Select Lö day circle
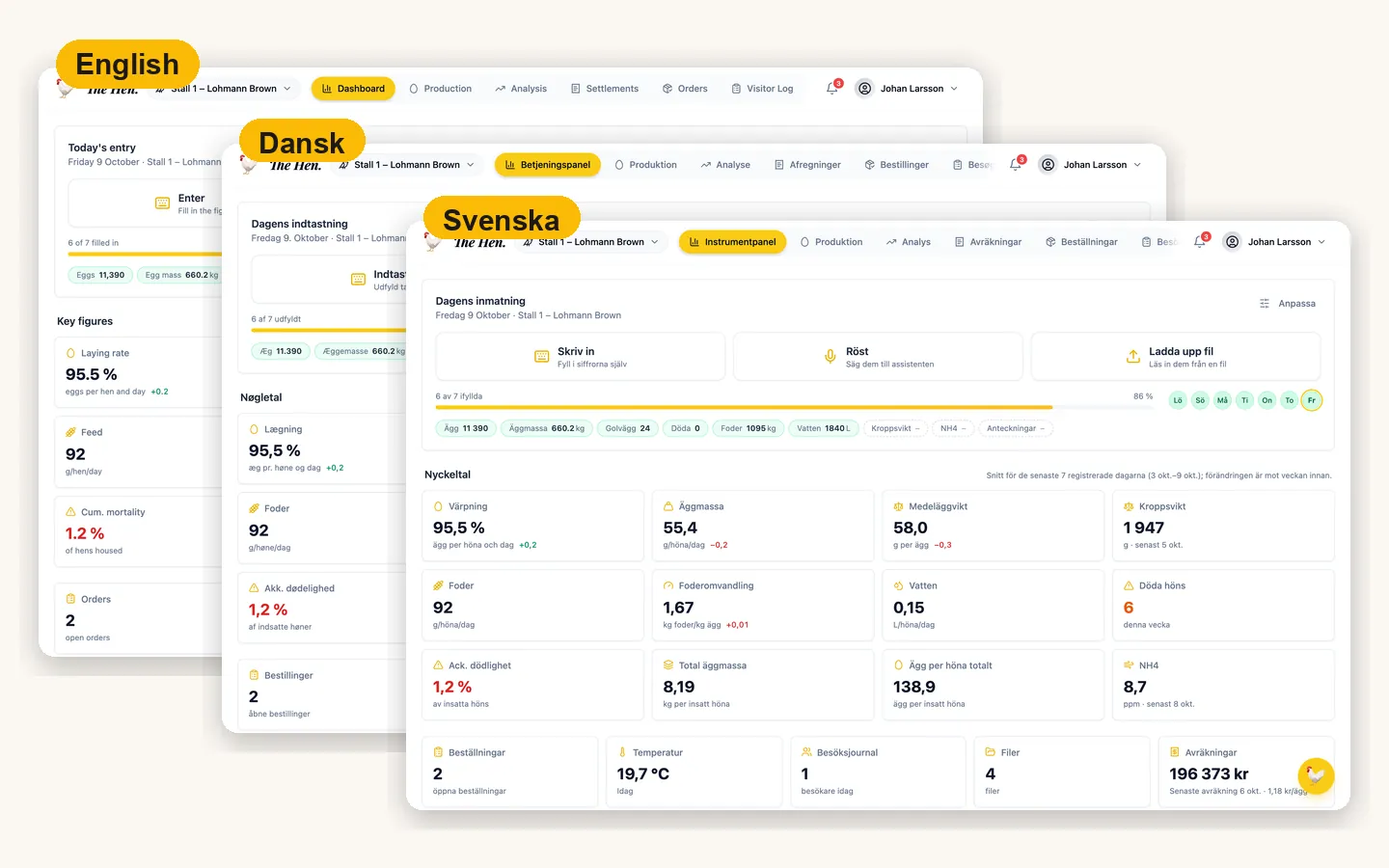 click(x=1178, y=400)
